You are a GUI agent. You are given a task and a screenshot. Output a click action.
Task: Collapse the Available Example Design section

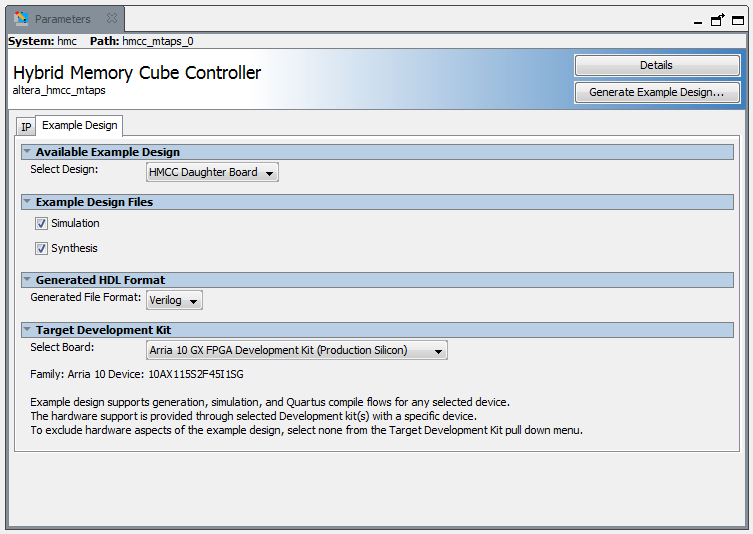[27, 152]
